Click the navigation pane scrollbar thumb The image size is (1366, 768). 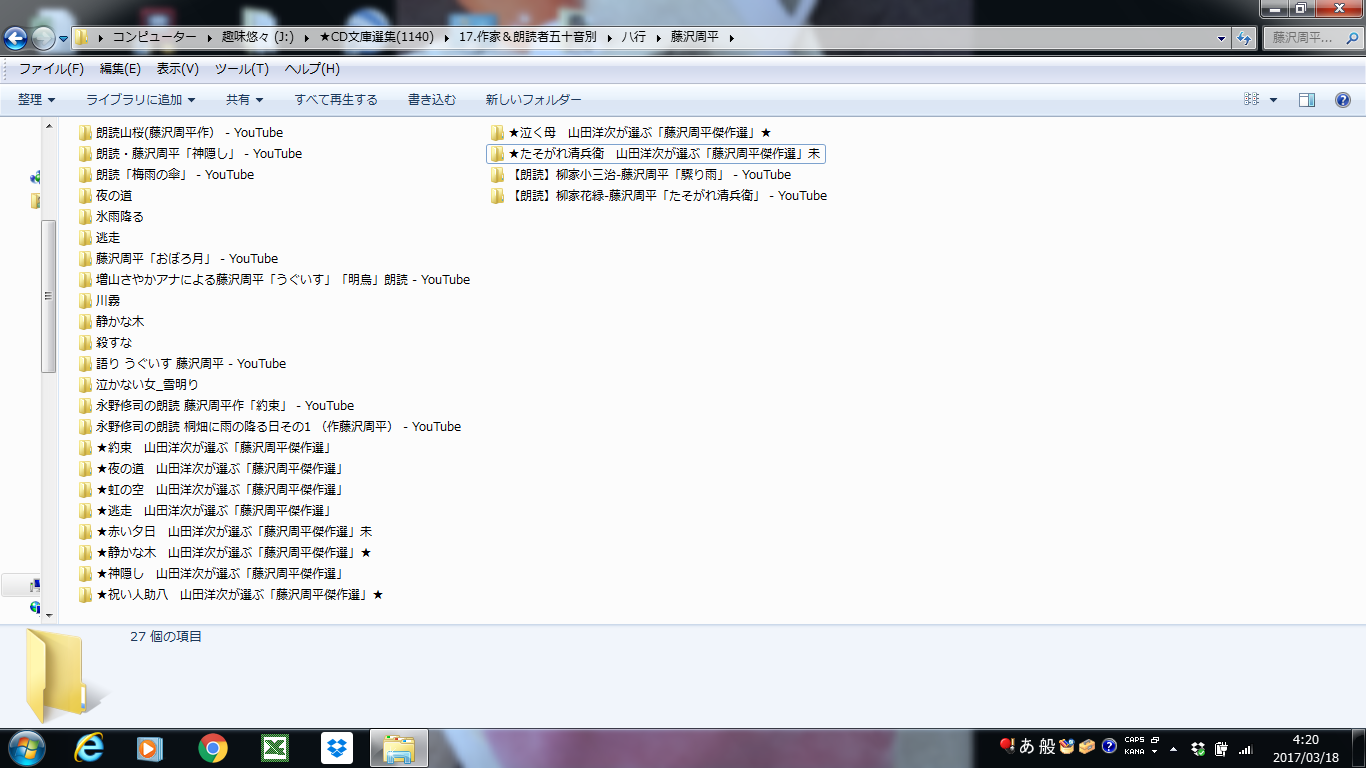tap(48, 296)
